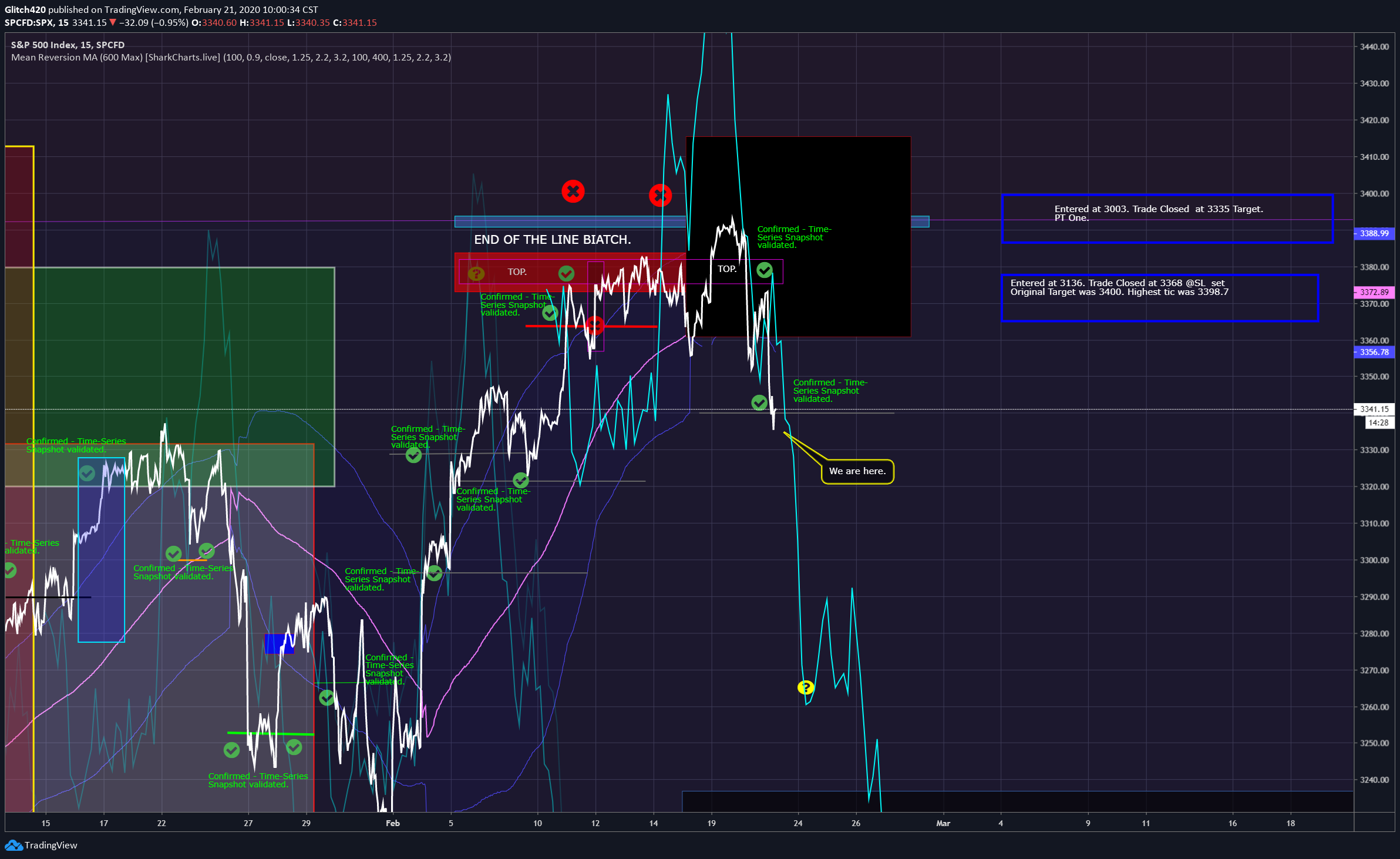The height and width of the screenshot is (859, 1400).
Task: Click the Feb label on the time axis
Action: (393, 823)
